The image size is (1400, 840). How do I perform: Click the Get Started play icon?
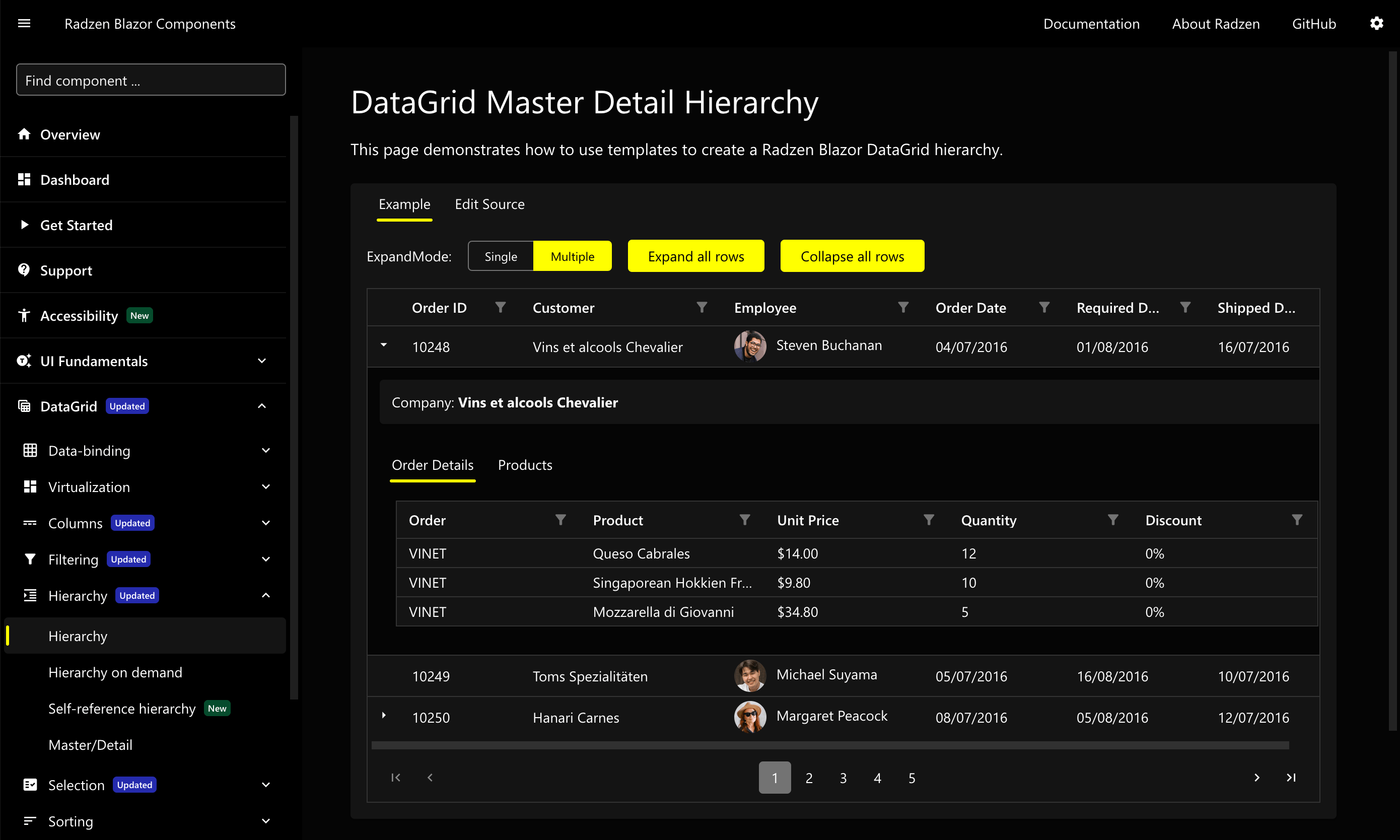pyautogui.click(x=24, y=225)
